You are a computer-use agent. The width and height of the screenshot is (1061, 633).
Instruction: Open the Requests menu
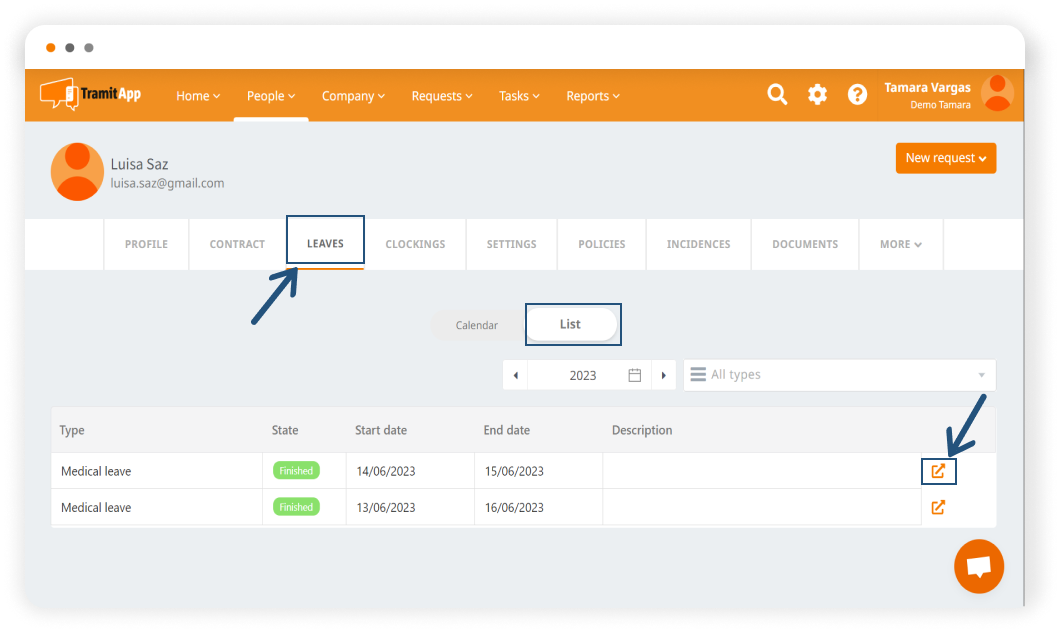point(442,96)
